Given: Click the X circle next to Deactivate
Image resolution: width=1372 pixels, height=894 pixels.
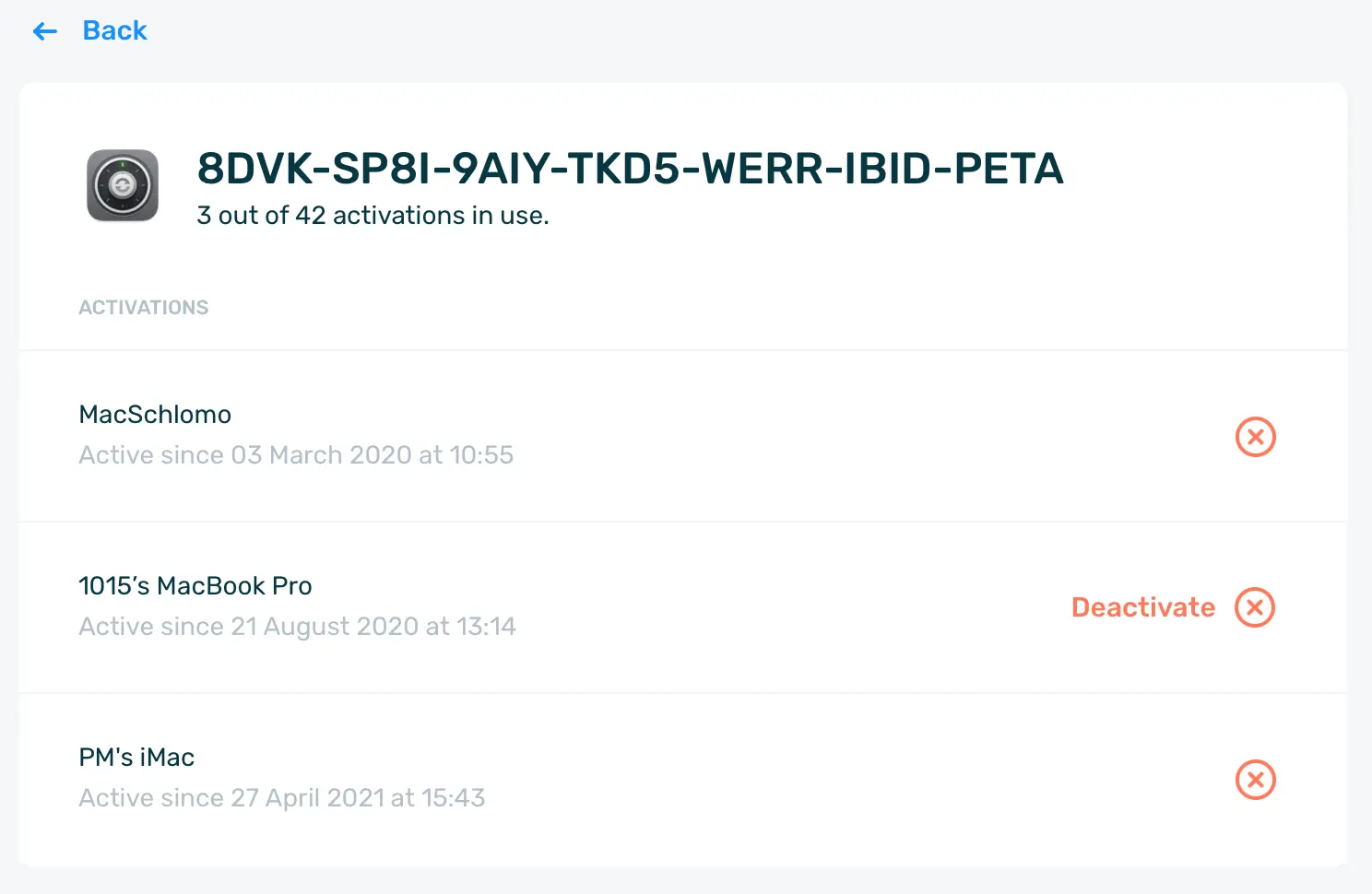Looking at the screenshot, I should pyautogui.click(x=1255, y=607).
